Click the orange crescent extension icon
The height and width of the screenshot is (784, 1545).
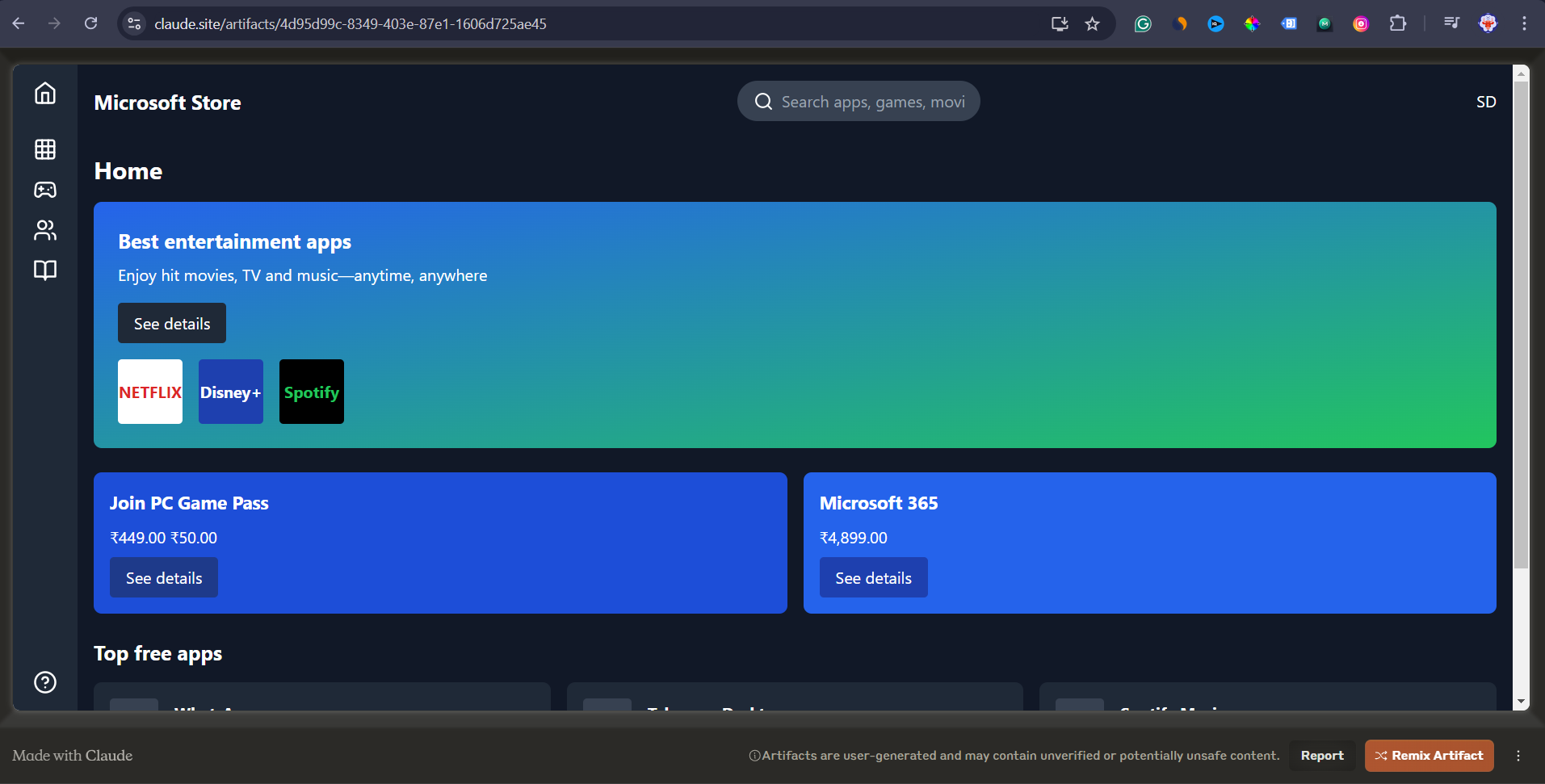click(1180, 24)
